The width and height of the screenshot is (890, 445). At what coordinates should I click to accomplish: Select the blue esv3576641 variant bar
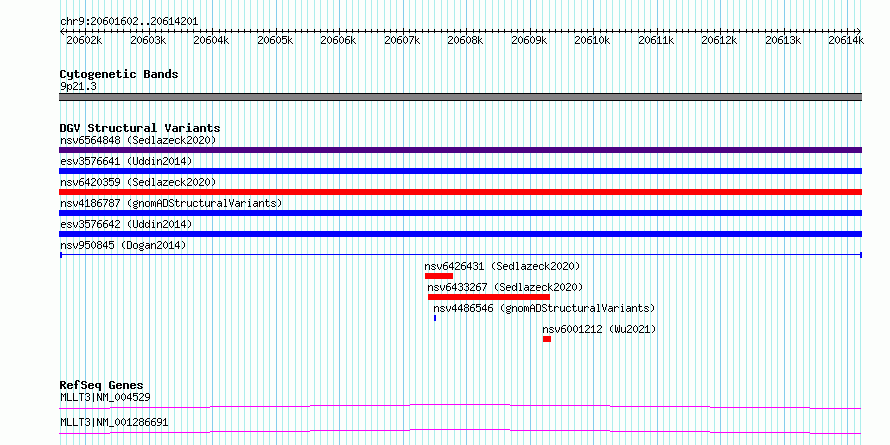(460, 171)
